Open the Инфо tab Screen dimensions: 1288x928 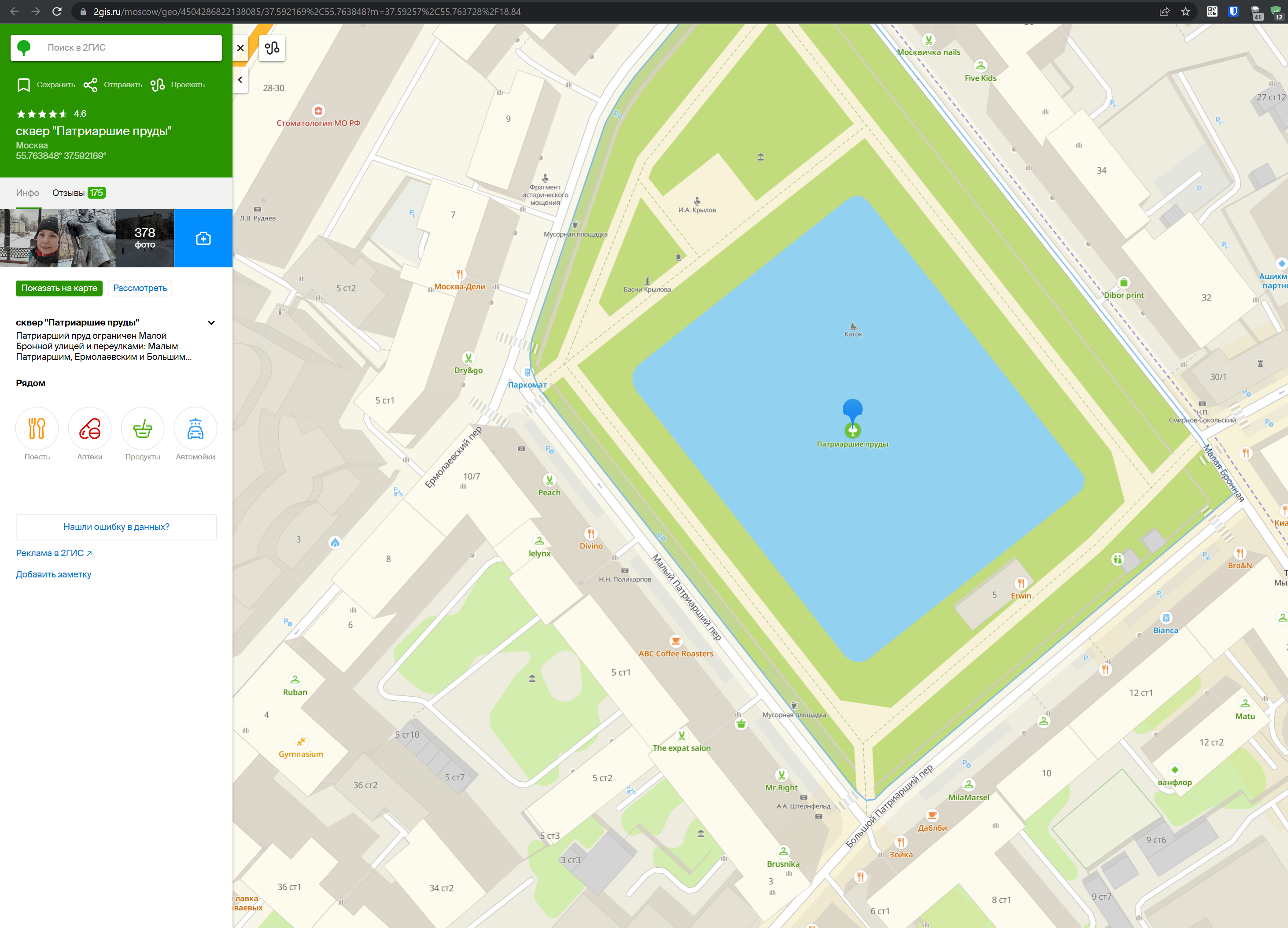tap(28, 193)
